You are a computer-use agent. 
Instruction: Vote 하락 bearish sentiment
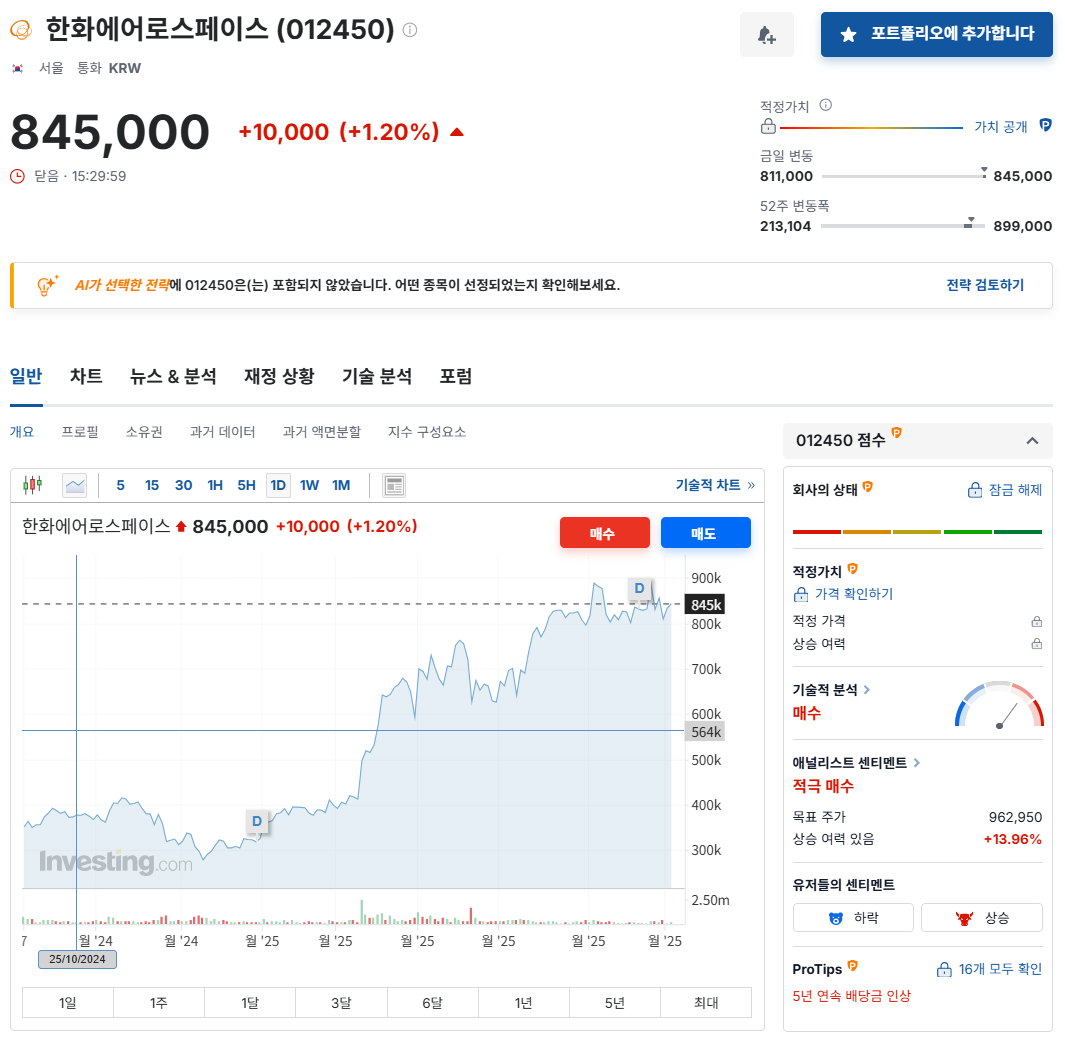853,917
